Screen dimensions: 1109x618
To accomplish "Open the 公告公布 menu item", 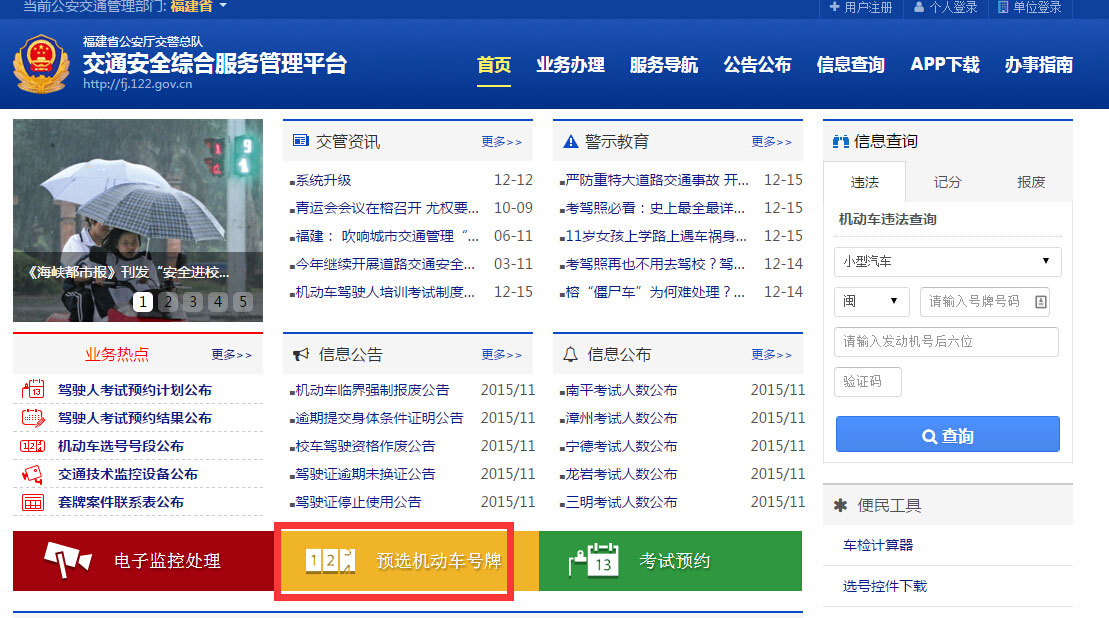I will (x=757, y=64).
